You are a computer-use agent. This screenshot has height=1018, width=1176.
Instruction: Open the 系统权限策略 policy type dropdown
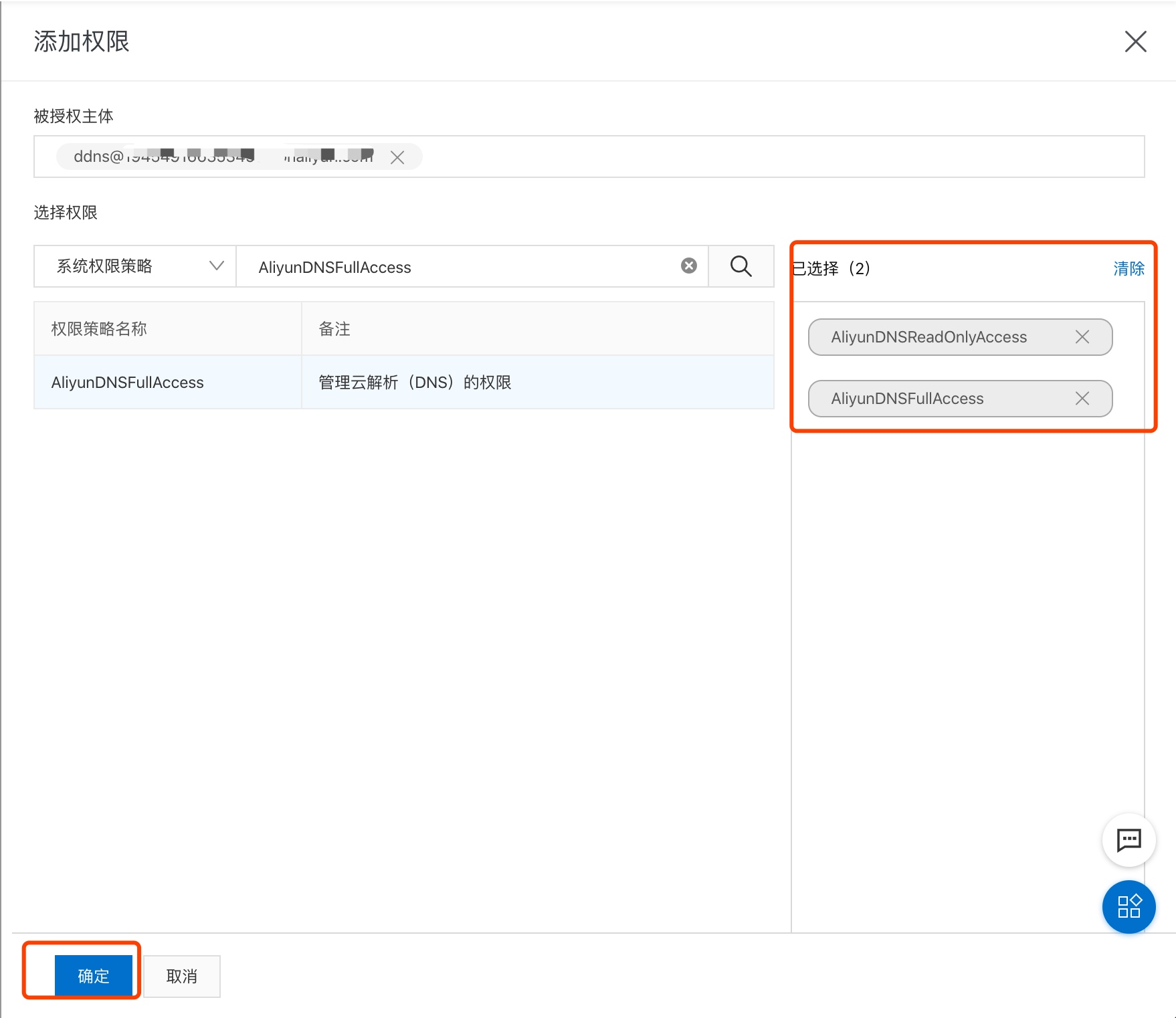pos(135,266)
